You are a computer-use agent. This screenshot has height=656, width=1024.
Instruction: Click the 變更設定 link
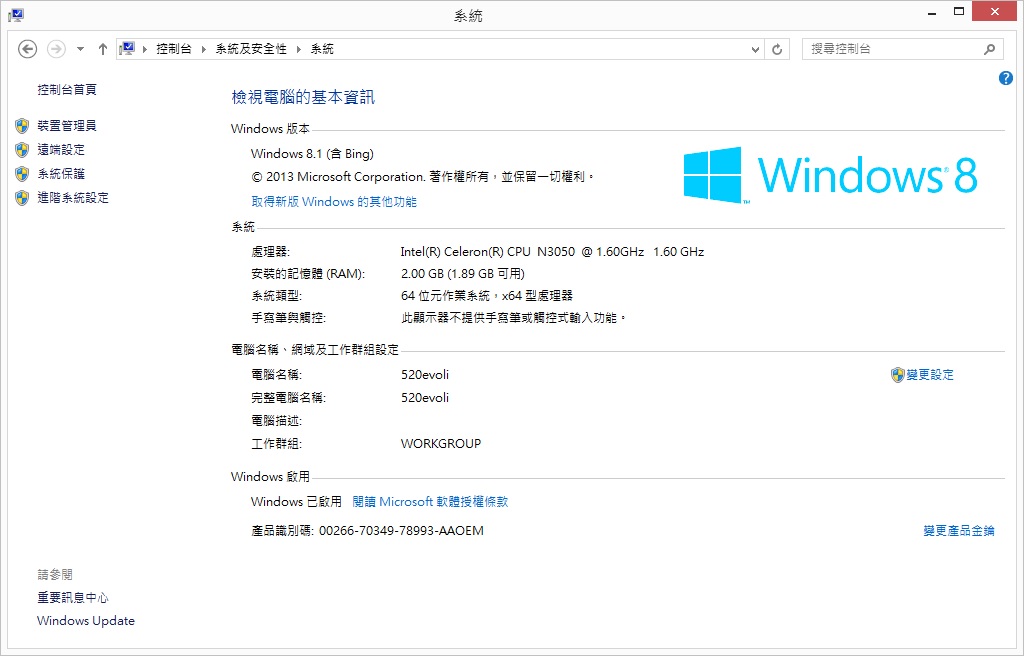(x=930, y=374)
